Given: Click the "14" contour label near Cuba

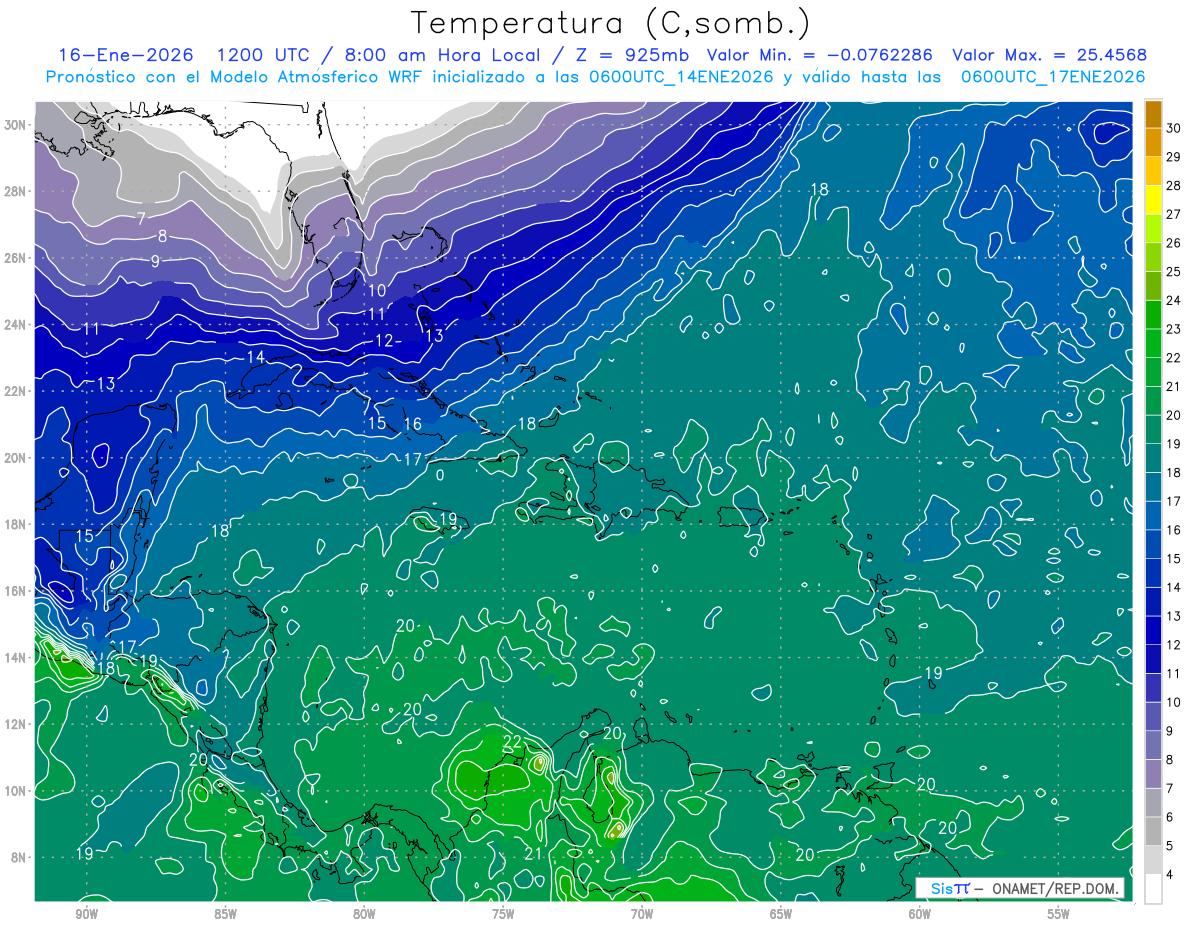Looking at the screenshot, I should [256, 357].
